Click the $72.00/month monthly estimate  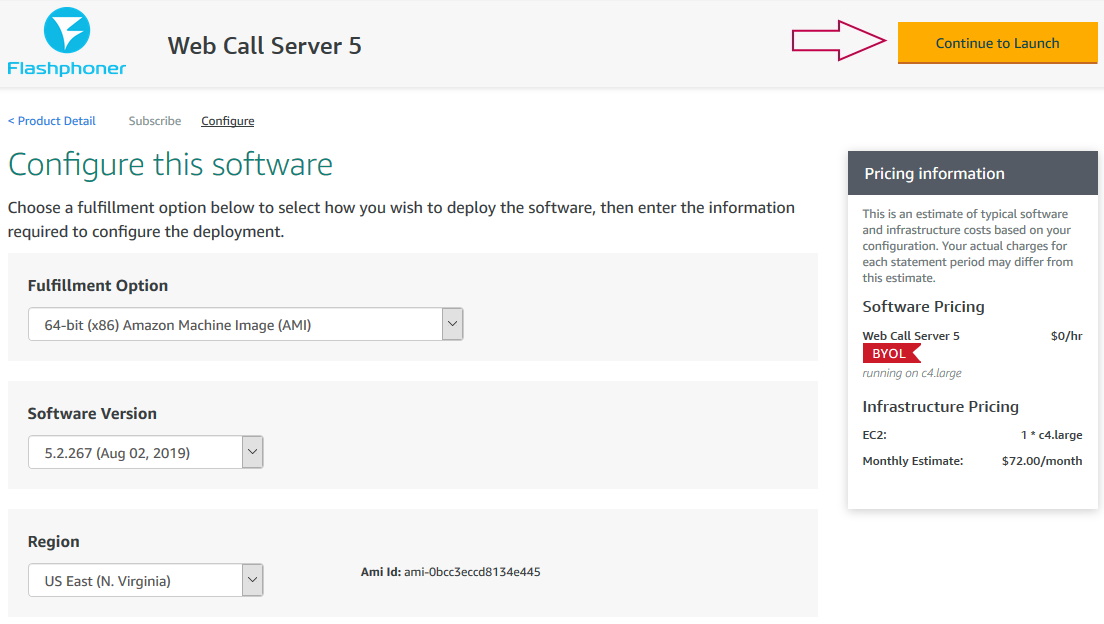pyautogui.click(x=1041, y=461)
